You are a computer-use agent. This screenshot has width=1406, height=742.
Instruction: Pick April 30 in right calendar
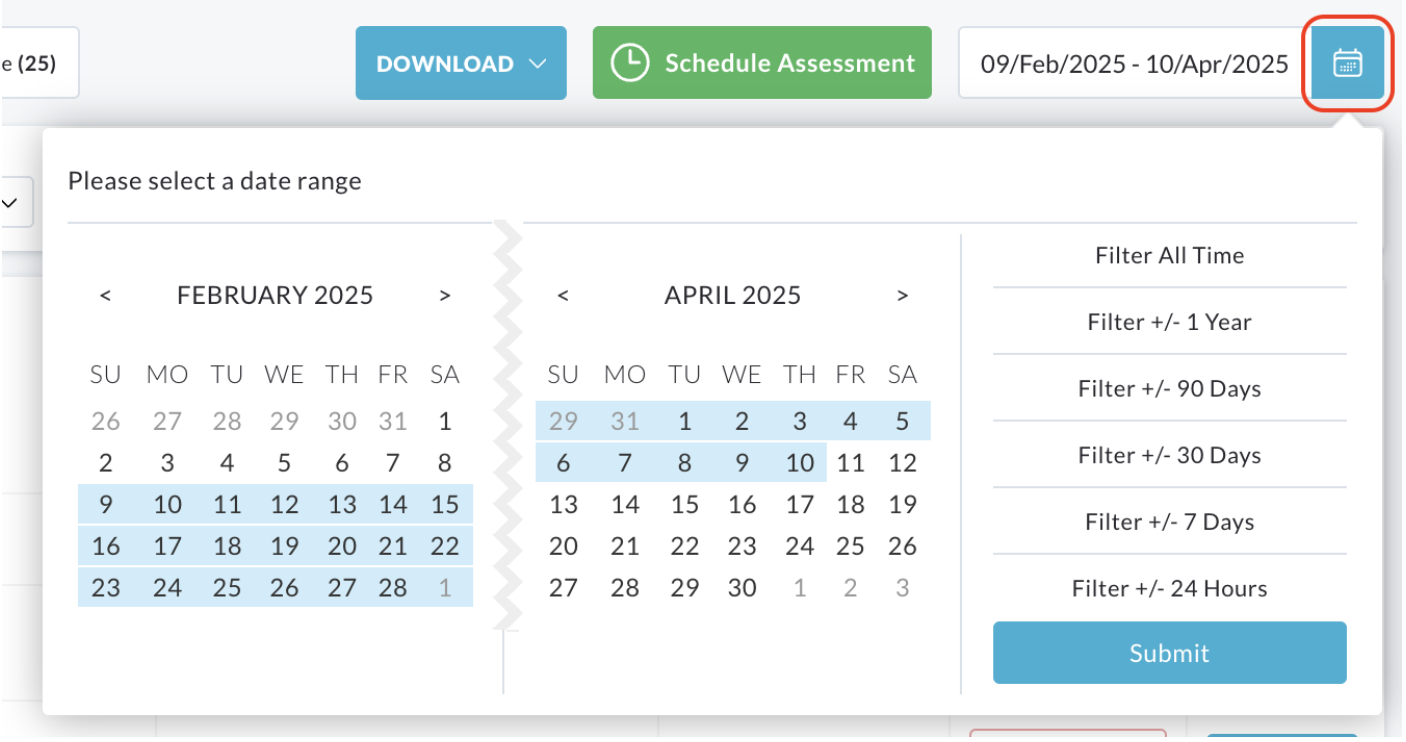(741, 588)
